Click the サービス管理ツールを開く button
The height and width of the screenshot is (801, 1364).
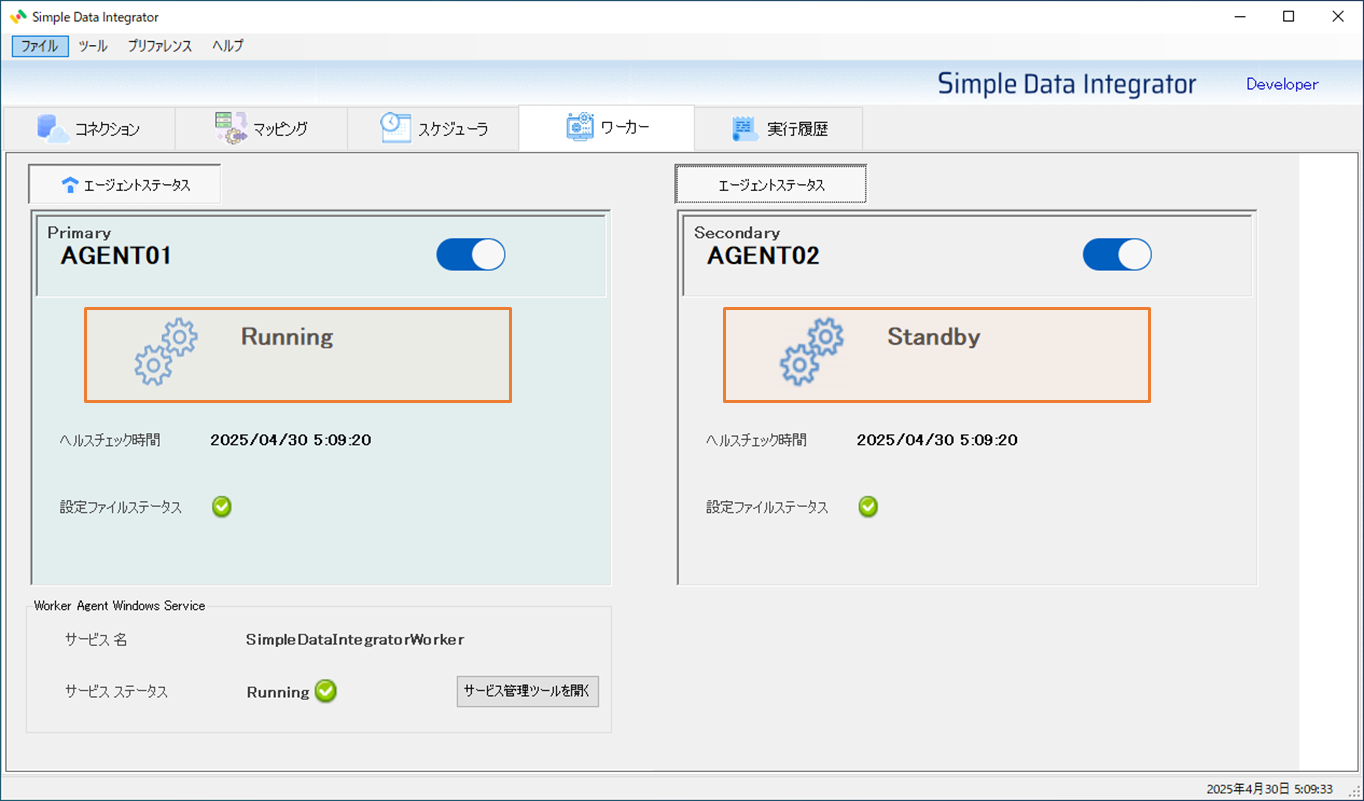coord(528,690)
